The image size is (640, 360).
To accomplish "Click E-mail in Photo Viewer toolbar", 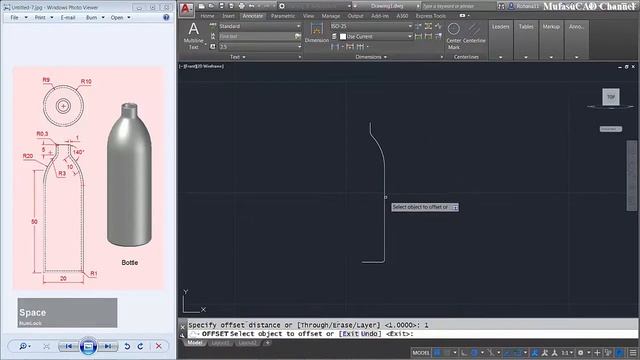I will pyautogui.click(x=68, y=18).
